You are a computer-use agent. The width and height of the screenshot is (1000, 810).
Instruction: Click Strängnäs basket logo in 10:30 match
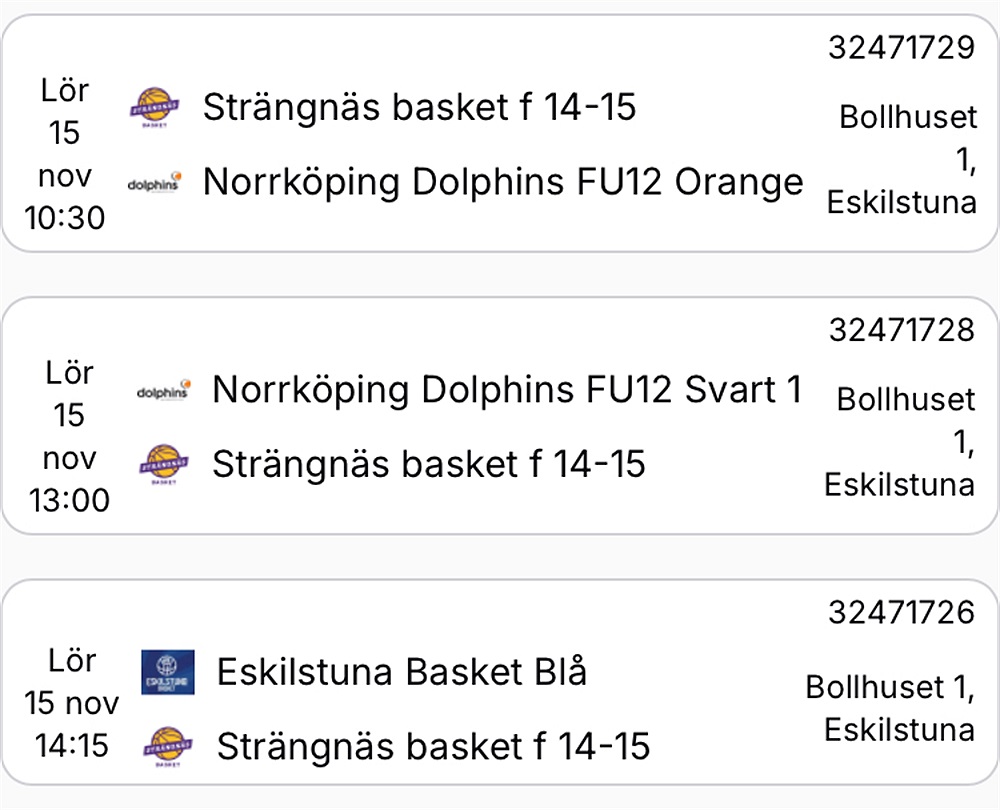click(154, 107)
